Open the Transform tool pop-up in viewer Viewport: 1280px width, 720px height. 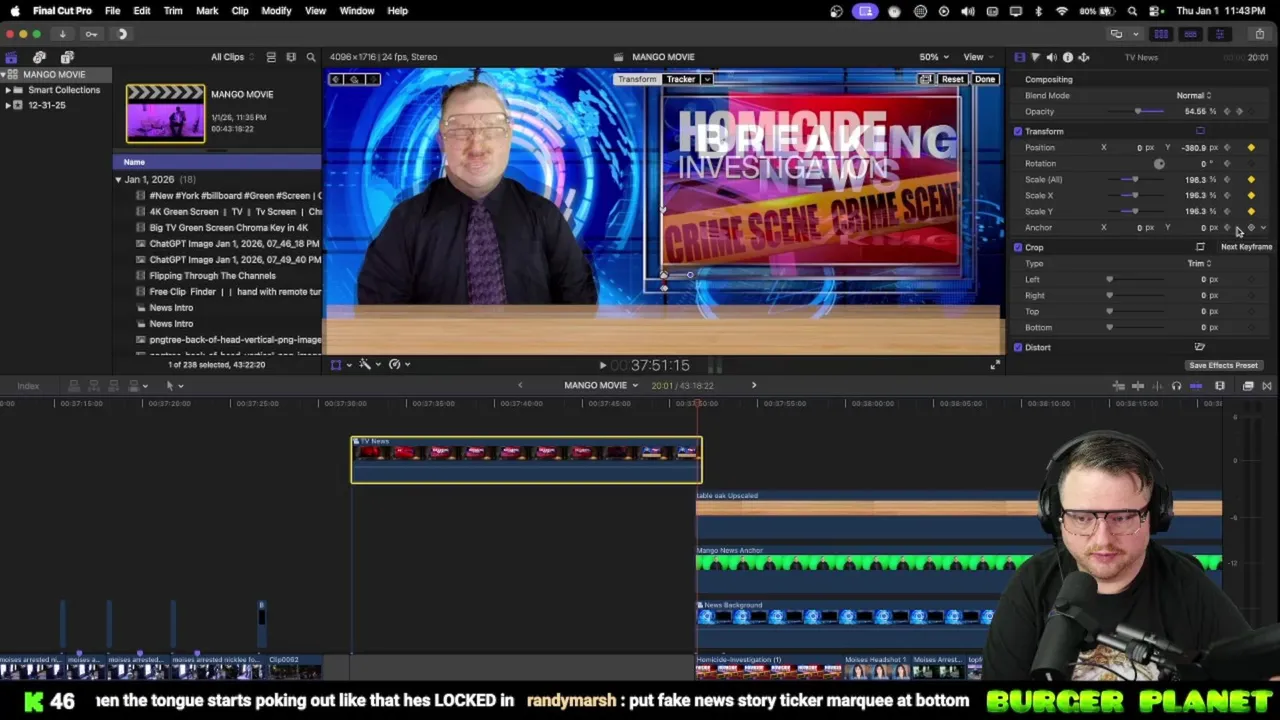coord(341,365)
